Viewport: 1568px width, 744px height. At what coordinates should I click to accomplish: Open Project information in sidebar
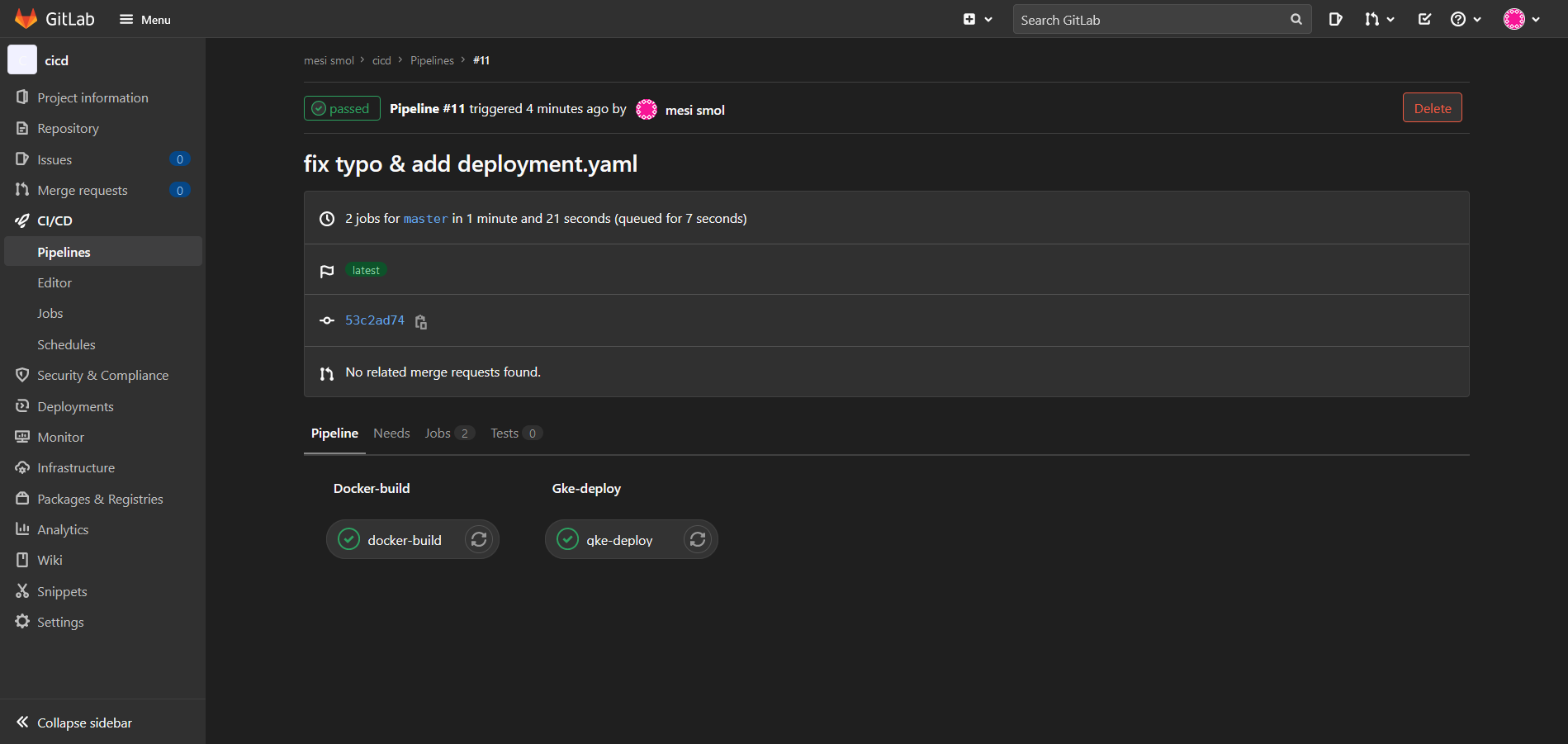pyautogui.click(x=103, y=97)
